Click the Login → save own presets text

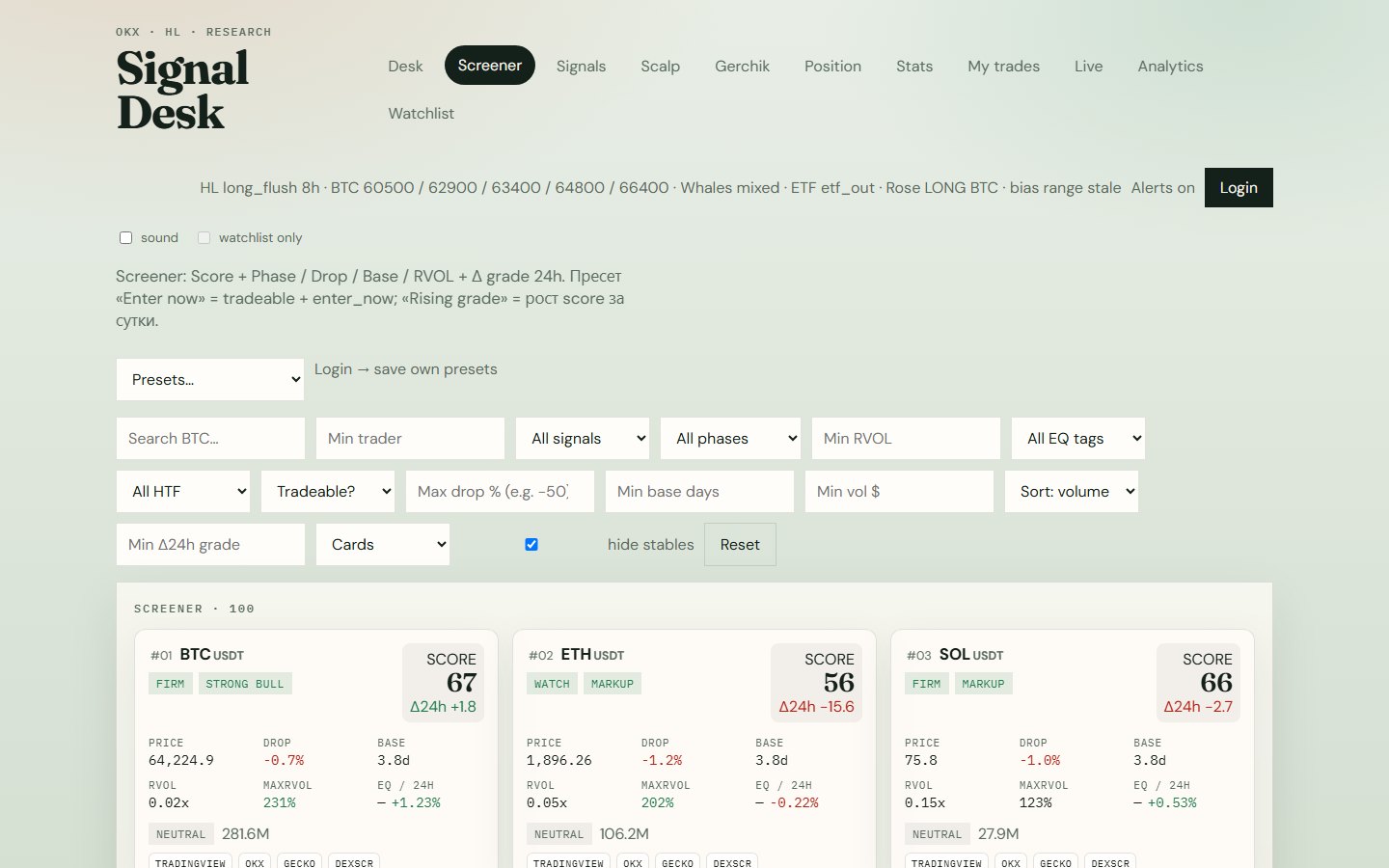pyautogui.click(x=406, y=369)
